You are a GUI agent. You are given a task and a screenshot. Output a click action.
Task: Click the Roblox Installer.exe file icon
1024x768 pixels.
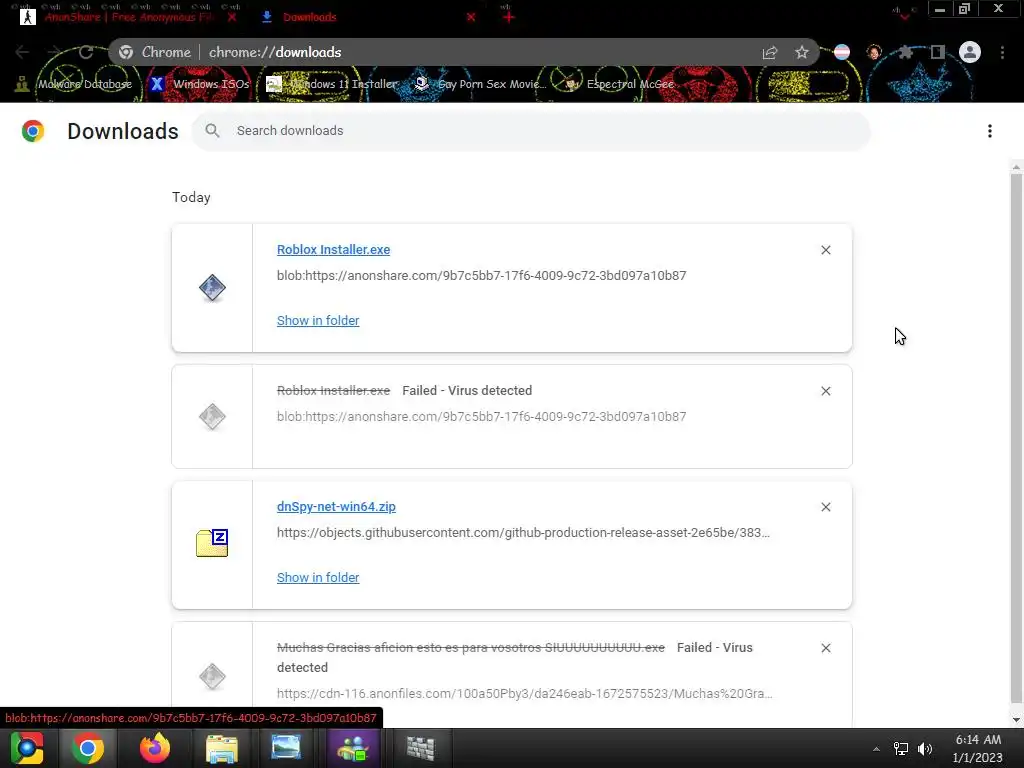click(x=212, y=288)
